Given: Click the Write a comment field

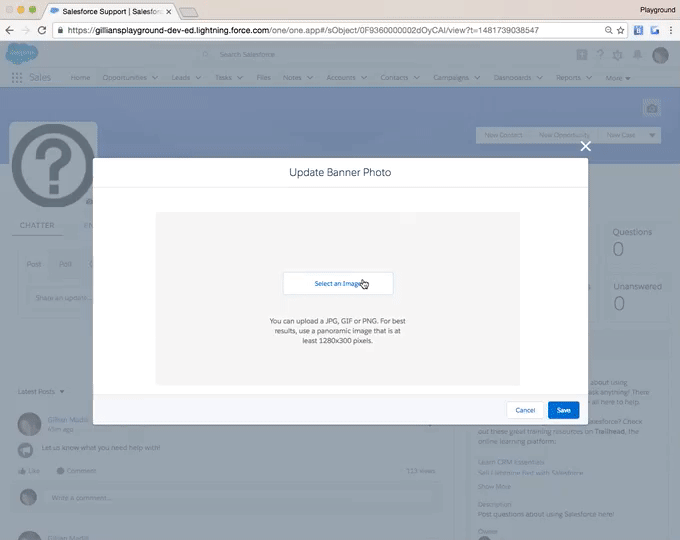Looking at the screenshot, I should click(x=239, y=498).
